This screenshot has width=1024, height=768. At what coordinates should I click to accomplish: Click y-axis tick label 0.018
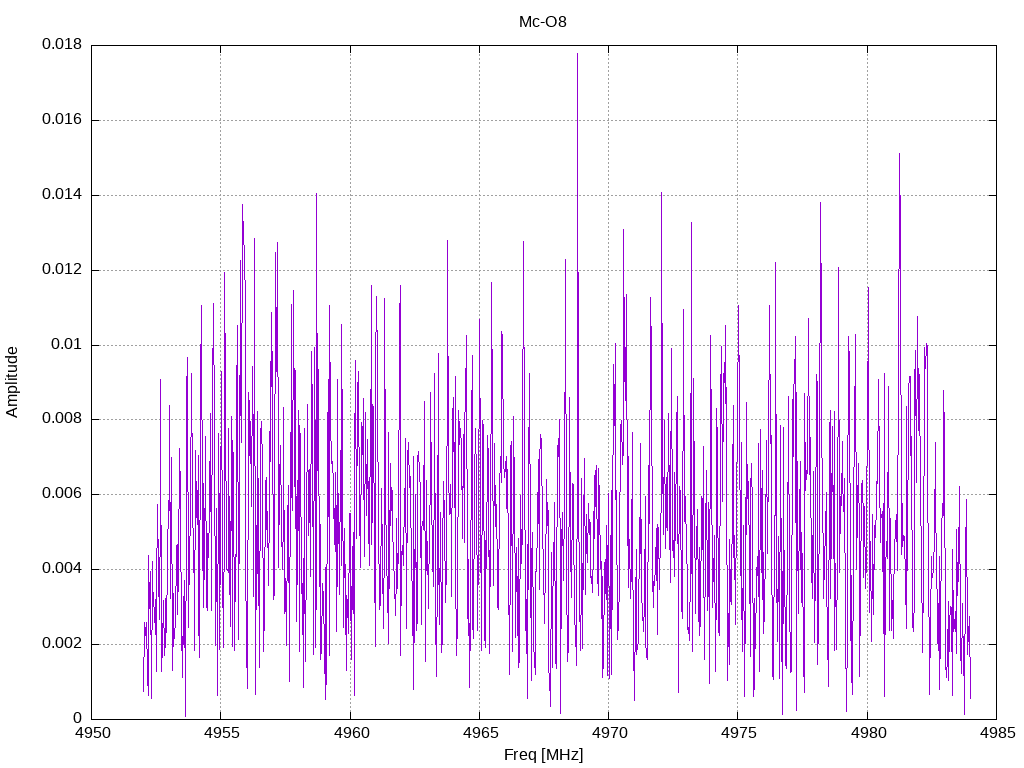pos(62,44)
